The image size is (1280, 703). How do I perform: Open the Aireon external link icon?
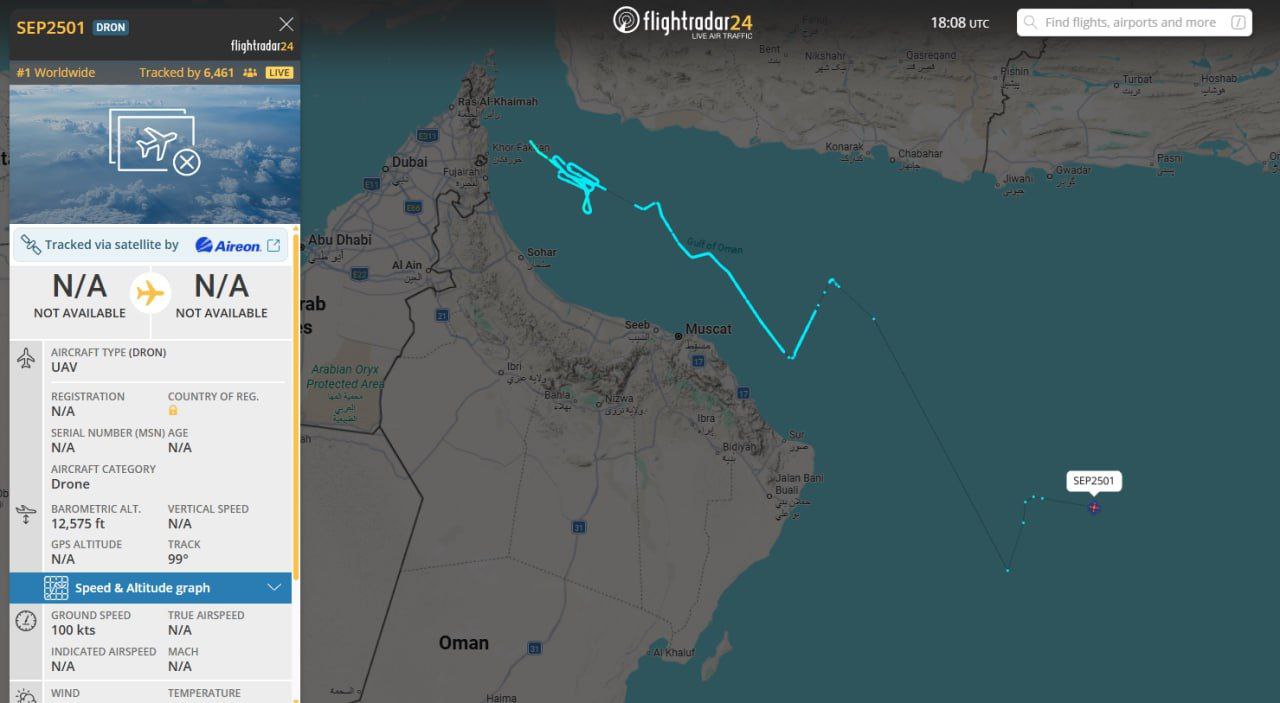click(274, 245)
